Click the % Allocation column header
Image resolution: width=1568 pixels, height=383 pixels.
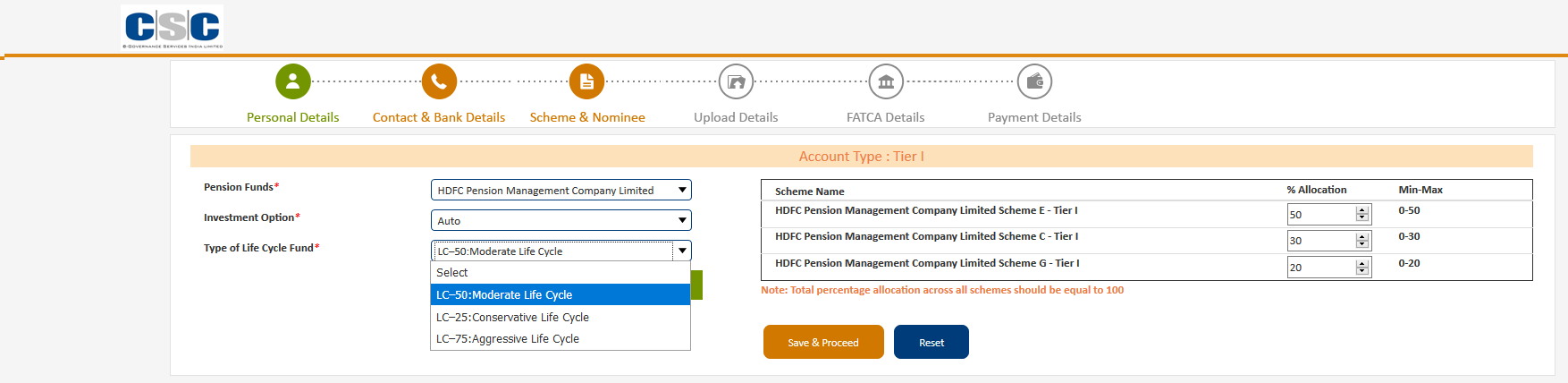(x=1317, y=190)
